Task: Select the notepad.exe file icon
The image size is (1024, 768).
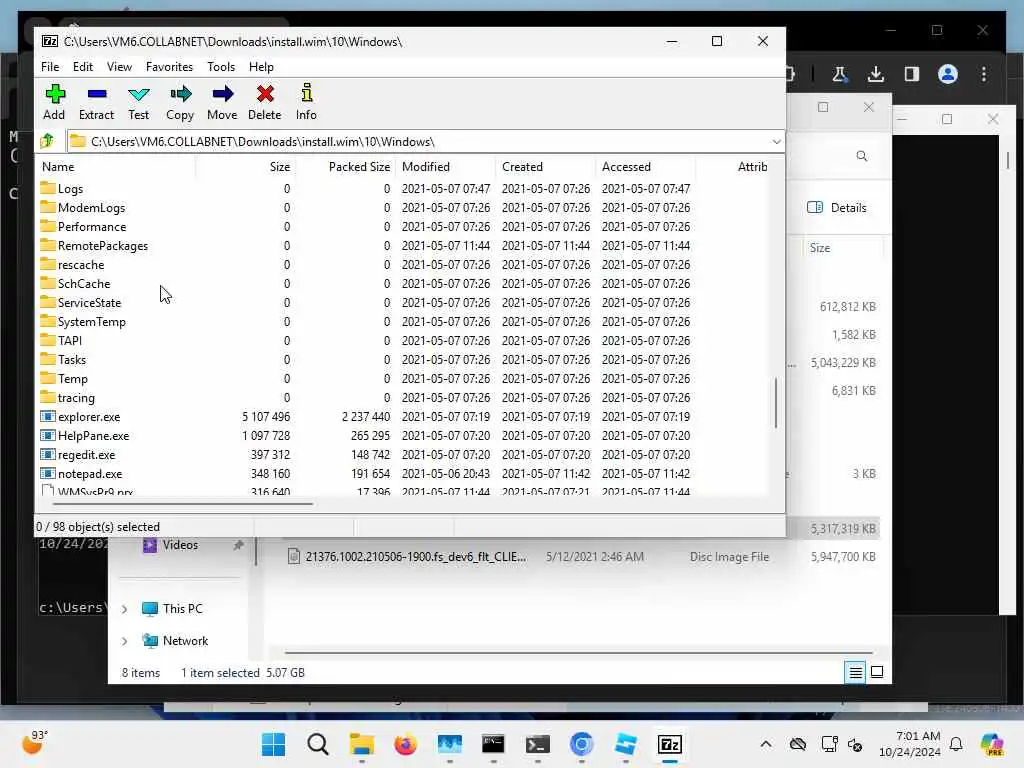Action: (x=47, y=473)
